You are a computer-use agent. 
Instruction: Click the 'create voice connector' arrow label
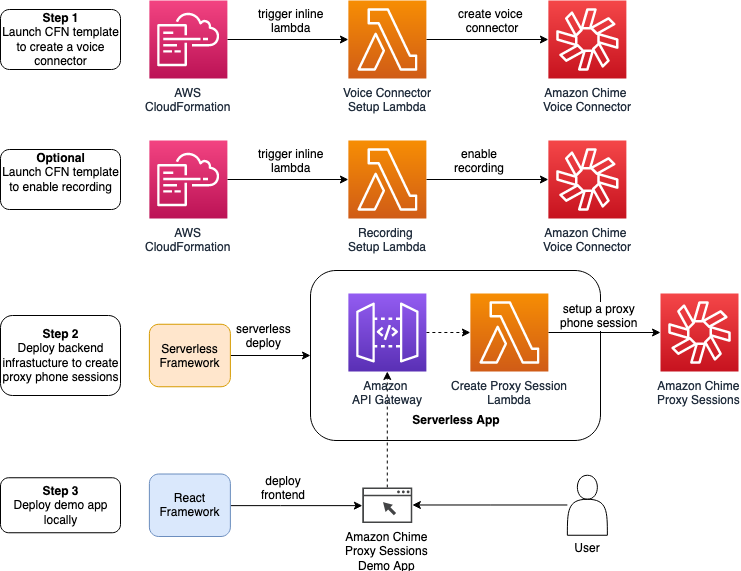[x=491, y=21]
